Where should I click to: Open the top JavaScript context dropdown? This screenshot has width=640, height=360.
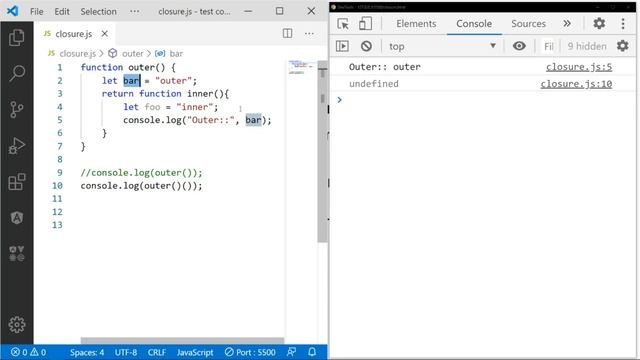[442, 46]
